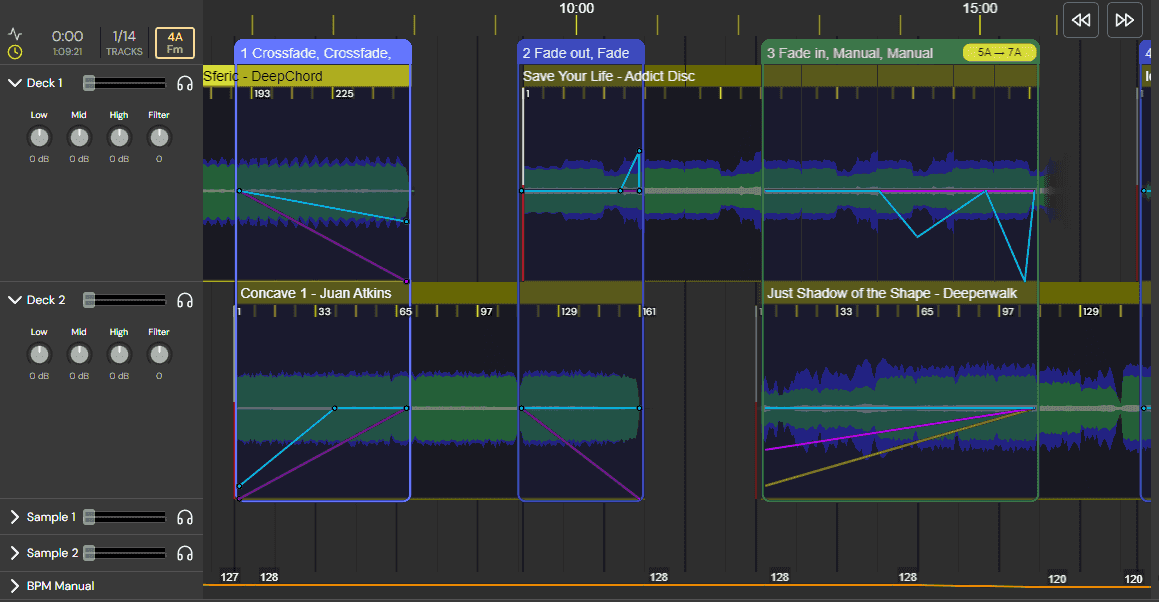Click the yellow clock icon
Image resolution: width=1159 pixels, height=602 pixels.
pyautogui.click(x=15, y=50)
